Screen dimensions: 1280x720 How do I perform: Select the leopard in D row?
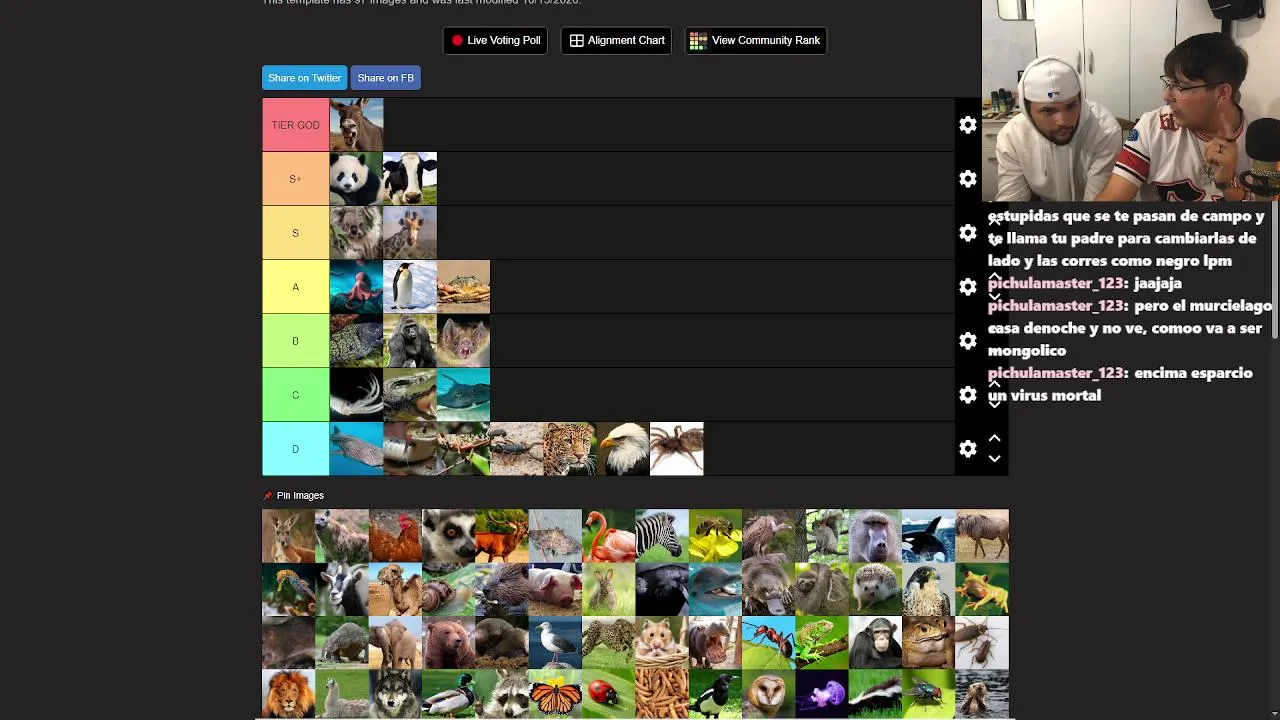pos(570,449)
